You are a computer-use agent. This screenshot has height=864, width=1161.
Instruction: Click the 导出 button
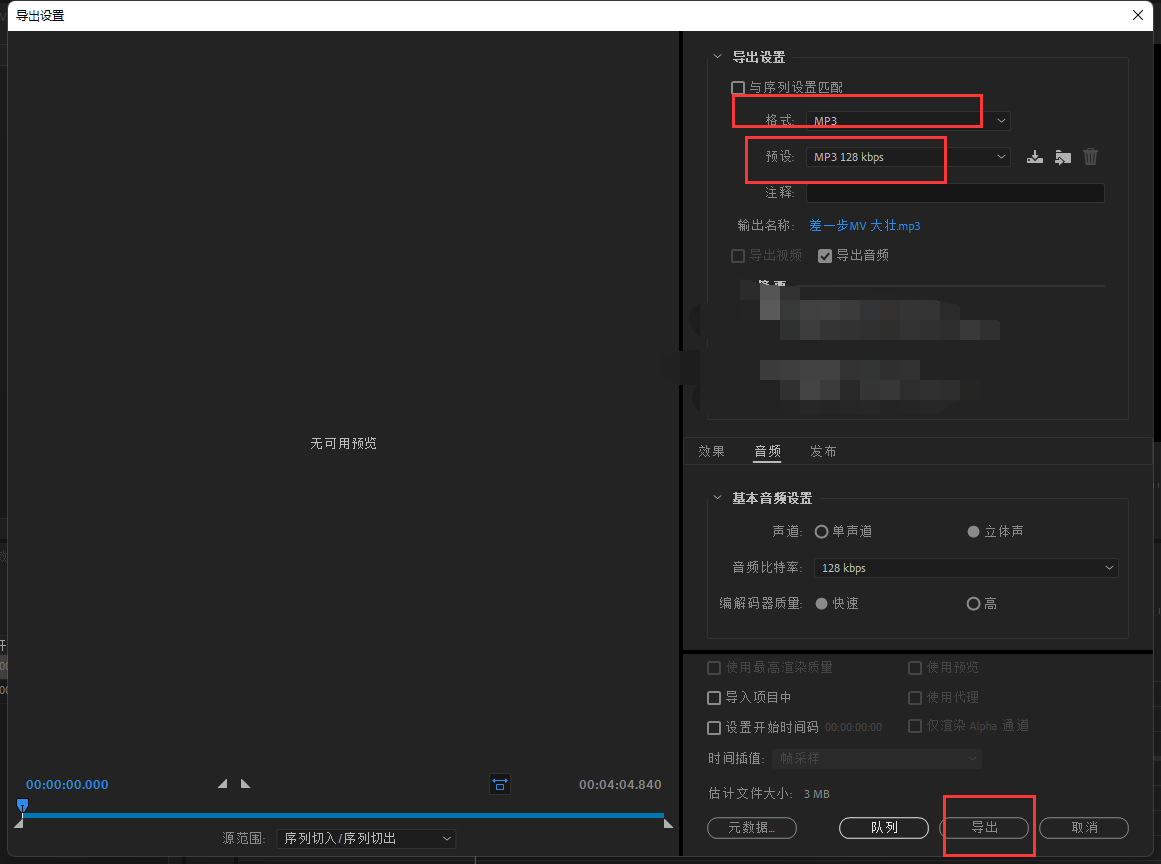pos(985,828)
